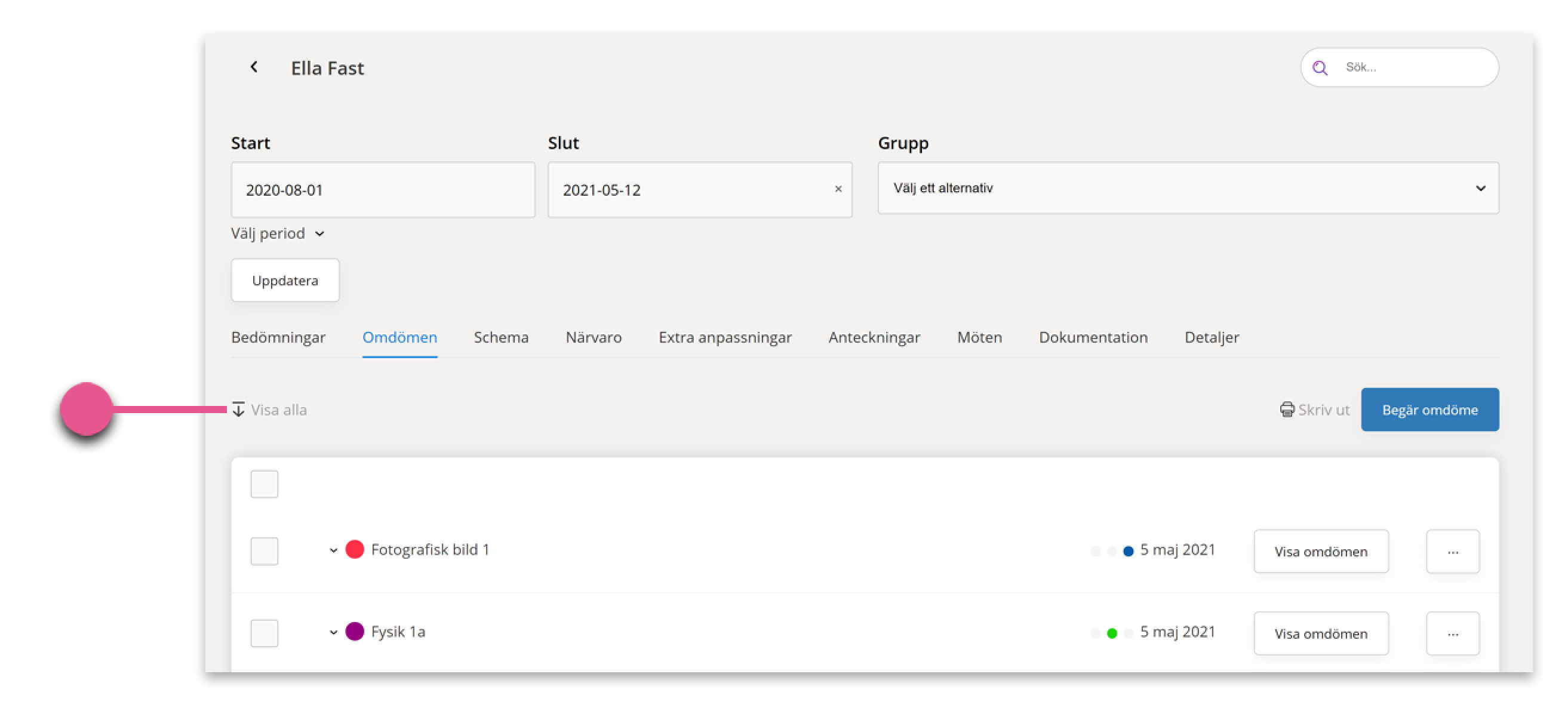
Task: Click the green status dot for Fysik 1a
Action: [1111, 633]
